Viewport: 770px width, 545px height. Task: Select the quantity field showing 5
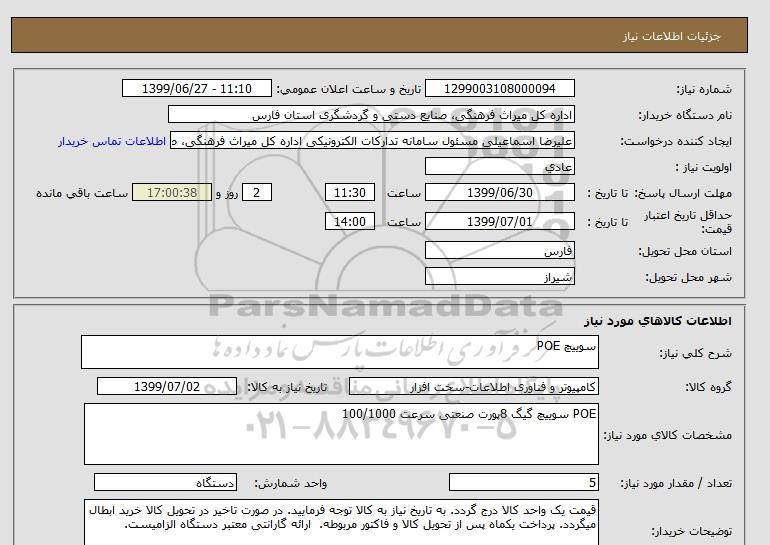pos(523,483)
